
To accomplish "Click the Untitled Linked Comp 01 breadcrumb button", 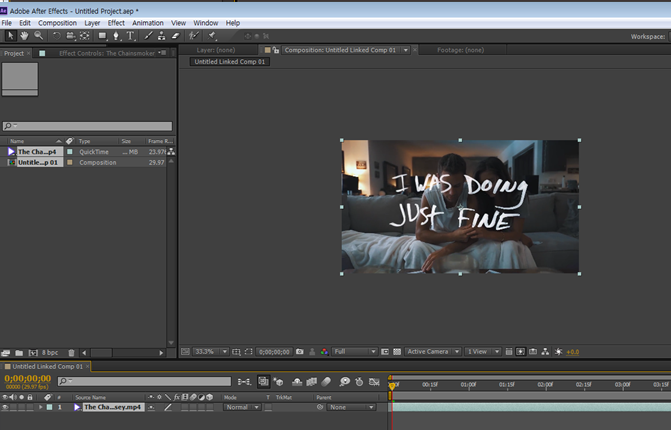I will click(x=230, y=62).
